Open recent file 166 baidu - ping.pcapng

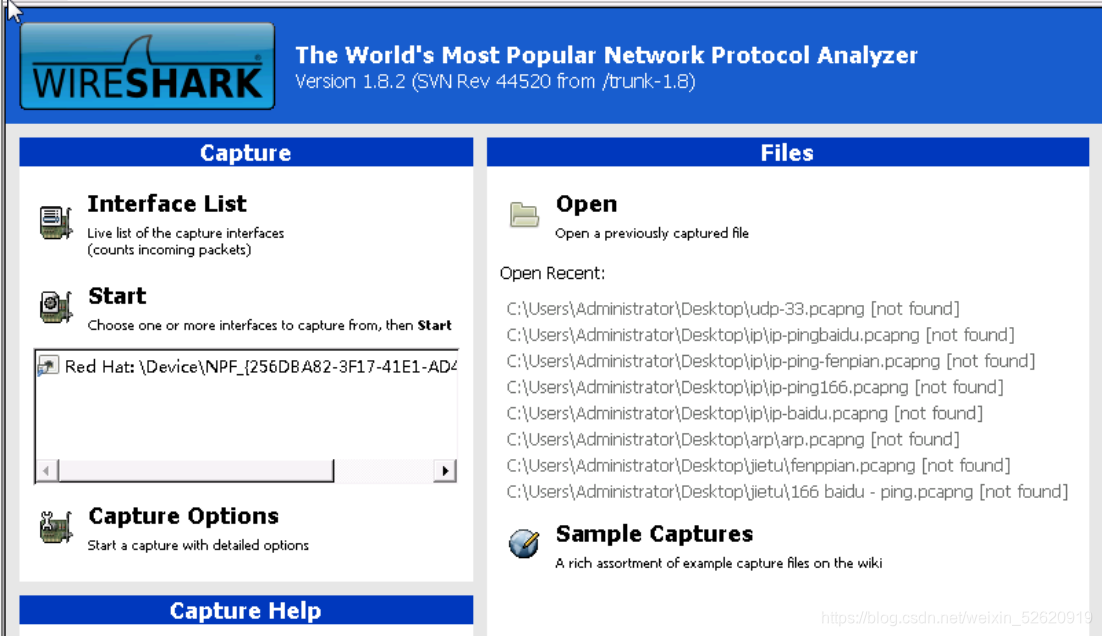pyautogui.click(x=787, y=491)
